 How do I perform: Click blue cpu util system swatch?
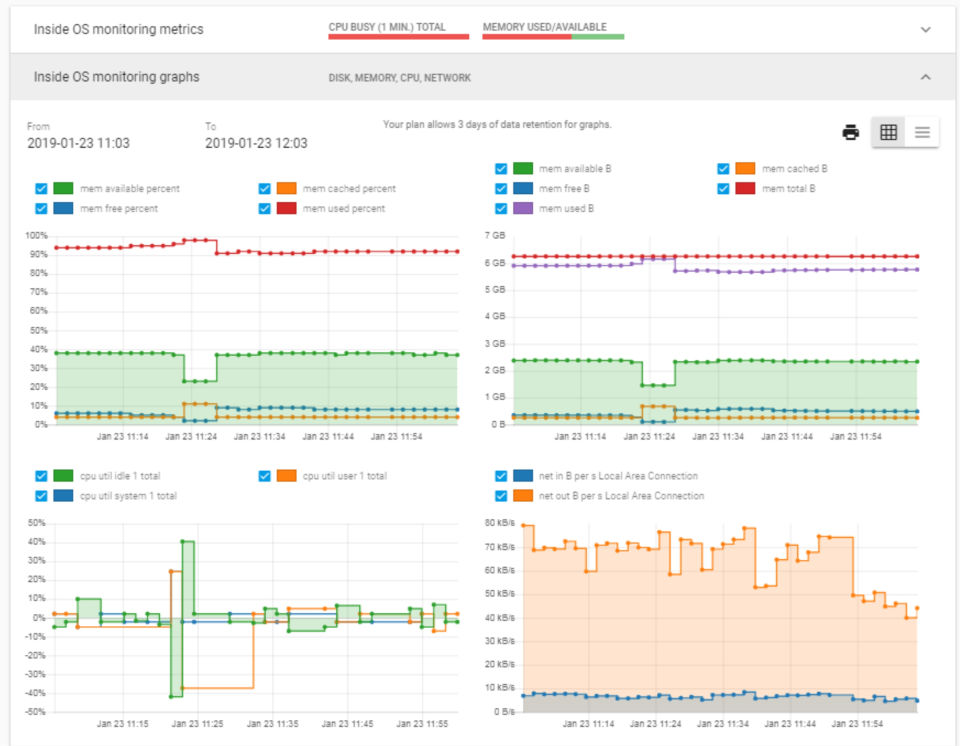(x=63, y=496)
